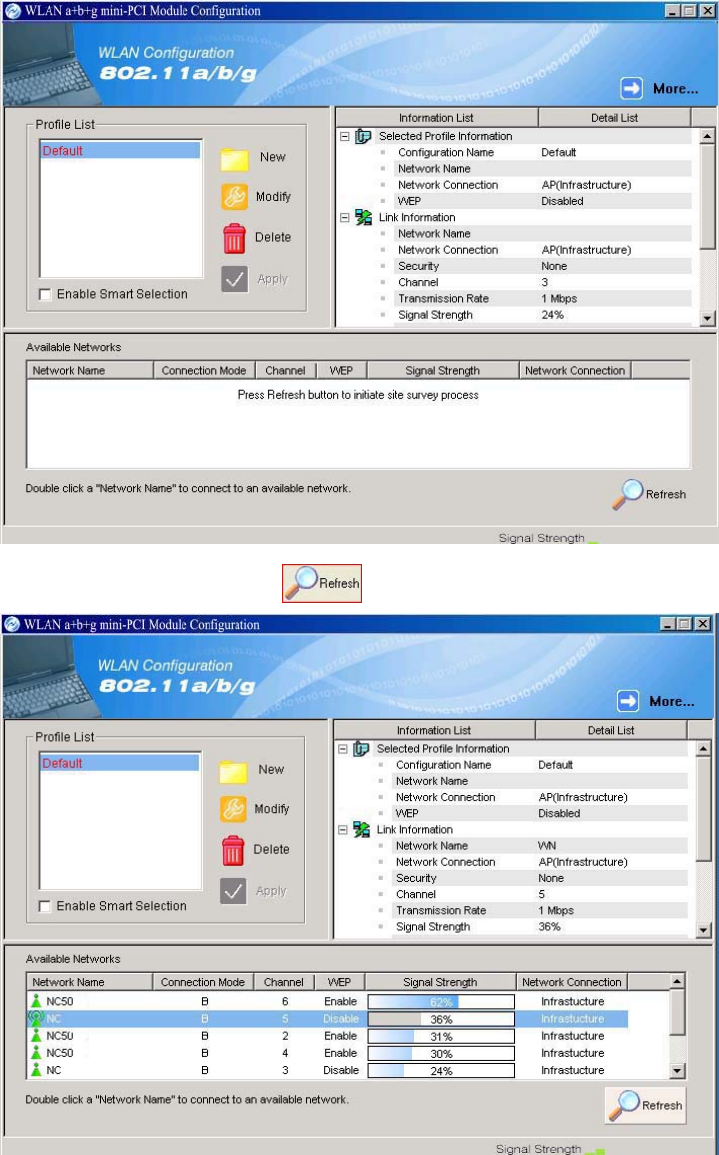Collapse Selected Profile Information in upper window
Screen dimensions: 719x1155
pos(344,136)
